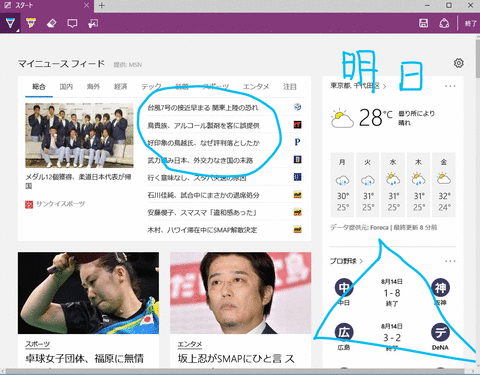
Task: Select Friday (金) forecast tile
Action: click(x=444, y=185)
